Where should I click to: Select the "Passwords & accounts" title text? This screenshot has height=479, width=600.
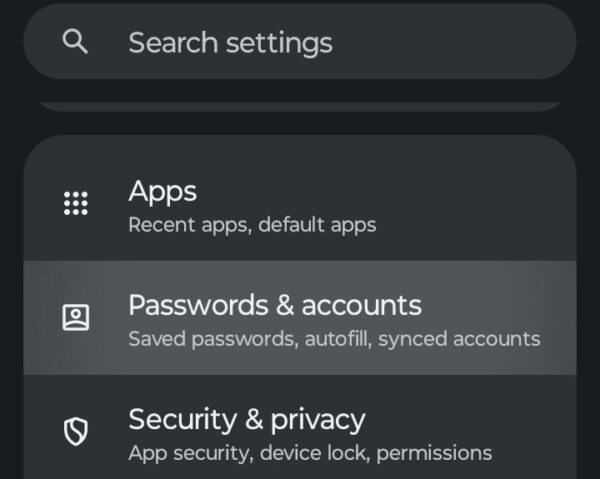click(x=275, y=304)
